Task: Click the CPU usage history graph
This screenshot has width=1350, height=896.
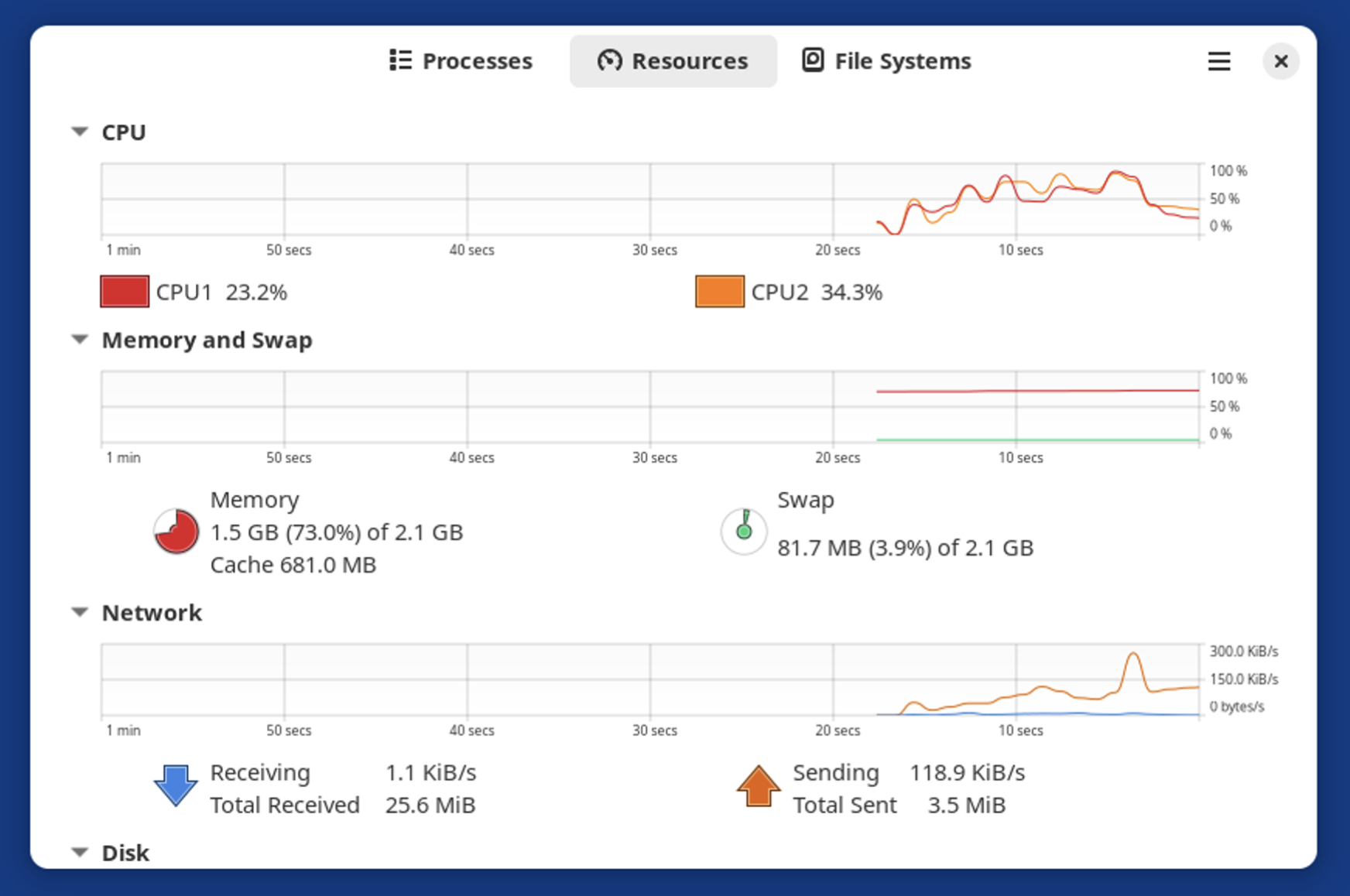Action: tap(650, 199)
